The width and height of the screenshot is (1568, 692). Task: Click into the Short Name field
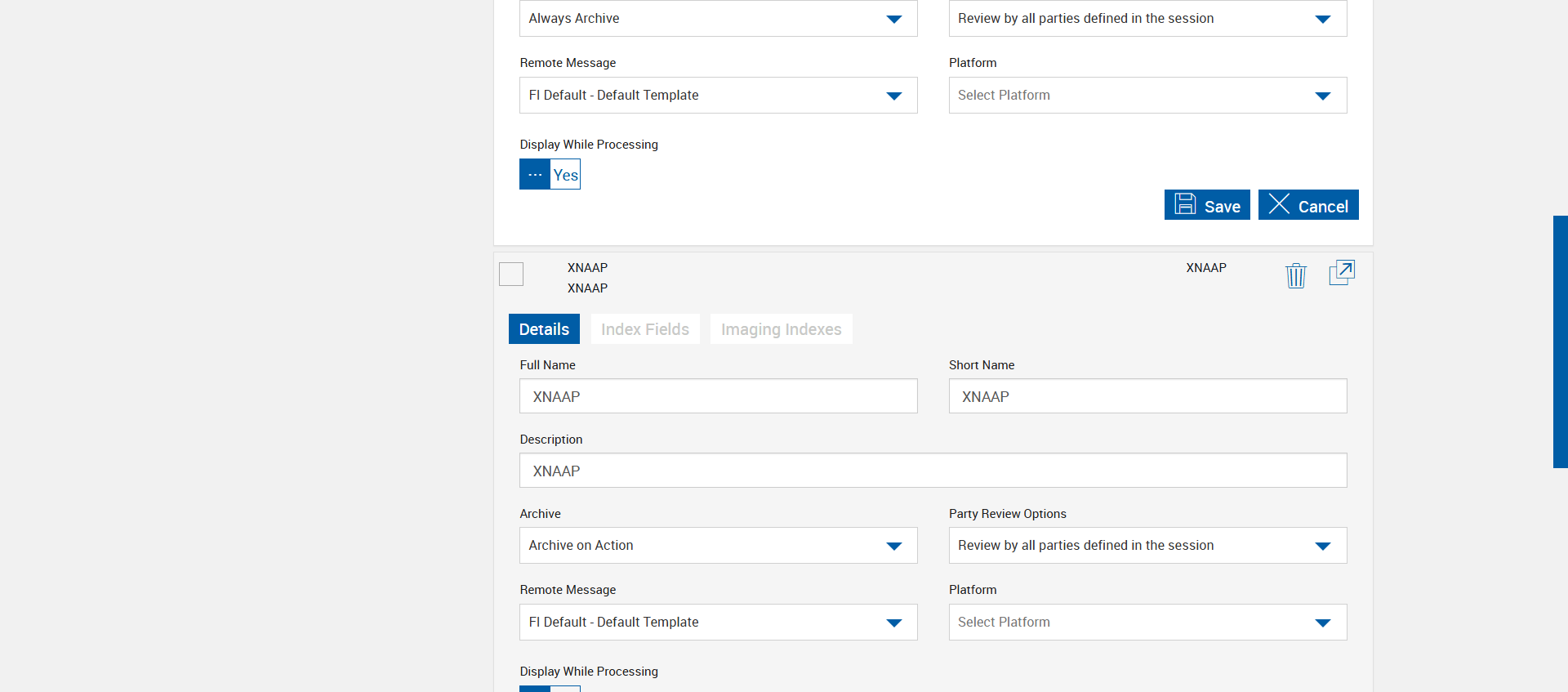pos(1147,396)
